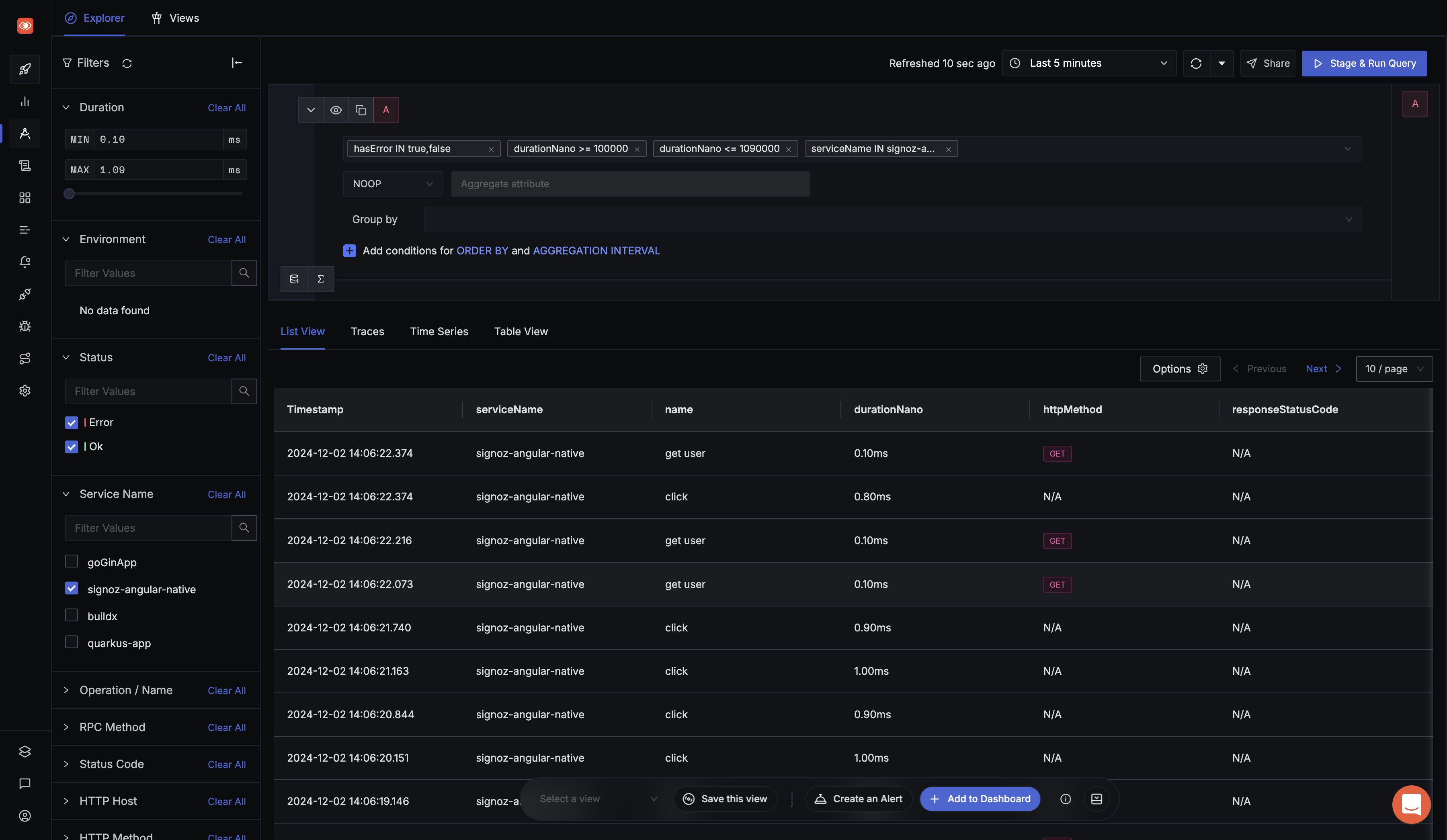Open support chat bubble icon in sidebar
1447x840 pixels.
25,784
